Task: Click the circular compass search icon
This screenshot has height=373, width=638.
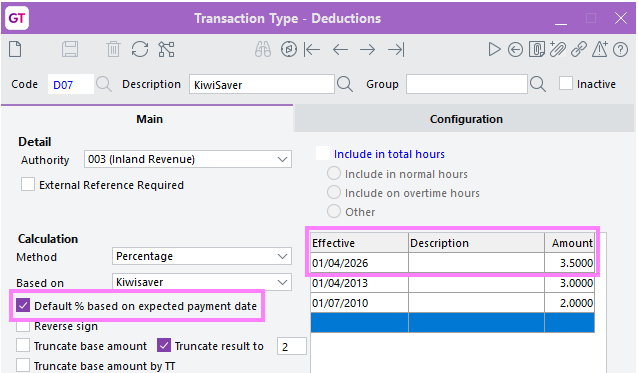Action: point(288,49)
